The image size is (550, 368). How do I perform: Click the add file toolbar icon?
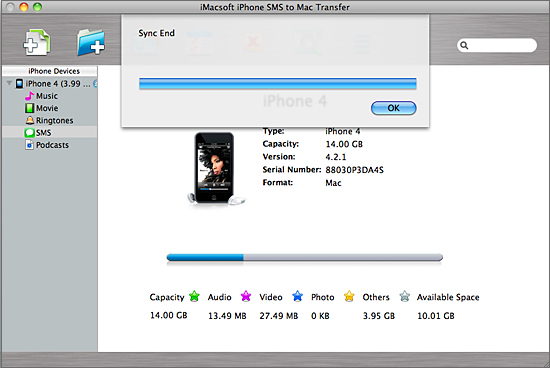37,43
